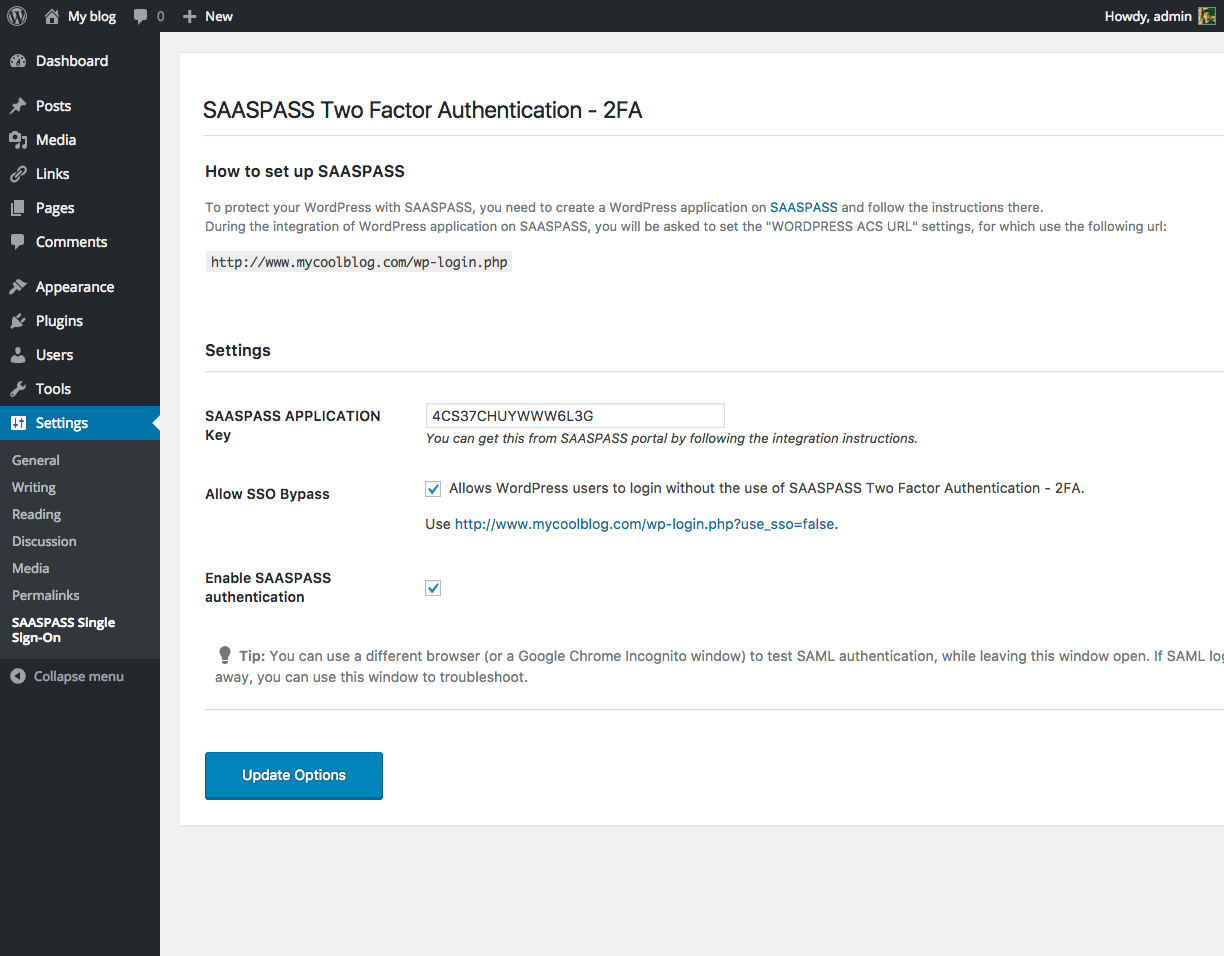Image resolution: width=1224 pixels, height=956 pixels.
Task: Click the My blog site name
Action: pyautogui.click(x=92, y=16)
